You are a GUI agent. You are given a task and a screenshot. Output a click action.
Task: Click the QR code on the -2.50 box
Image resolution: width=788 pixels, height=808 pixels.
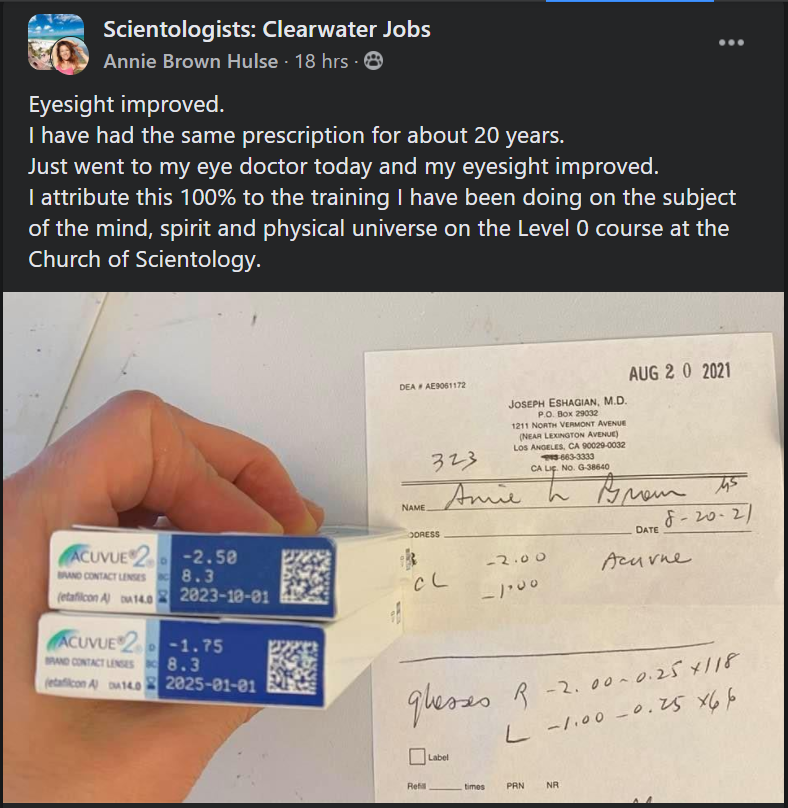coord(306,576)
